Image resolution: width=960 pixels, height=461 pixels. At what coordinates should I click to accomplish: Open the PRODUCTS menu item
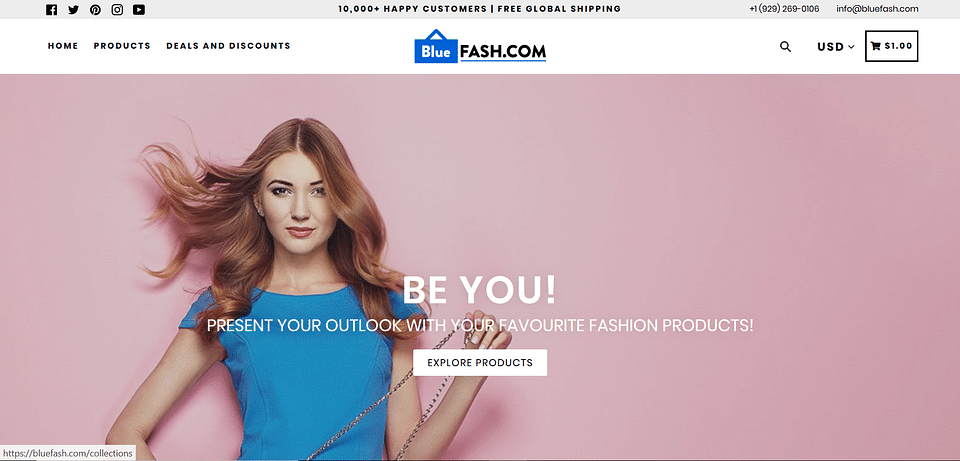click(122, 46)
